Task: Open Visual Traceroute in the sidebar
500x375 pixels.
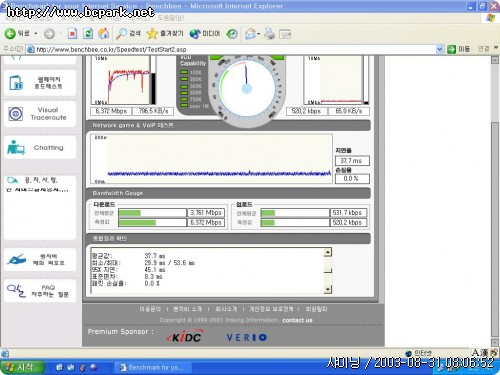Action: pos(40,114)
